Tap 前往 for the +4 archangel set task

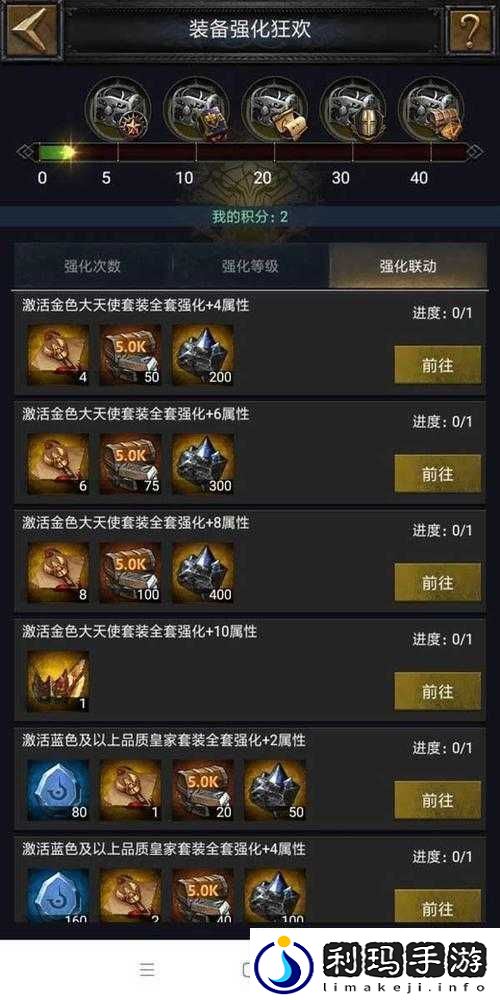click(438, 365)
